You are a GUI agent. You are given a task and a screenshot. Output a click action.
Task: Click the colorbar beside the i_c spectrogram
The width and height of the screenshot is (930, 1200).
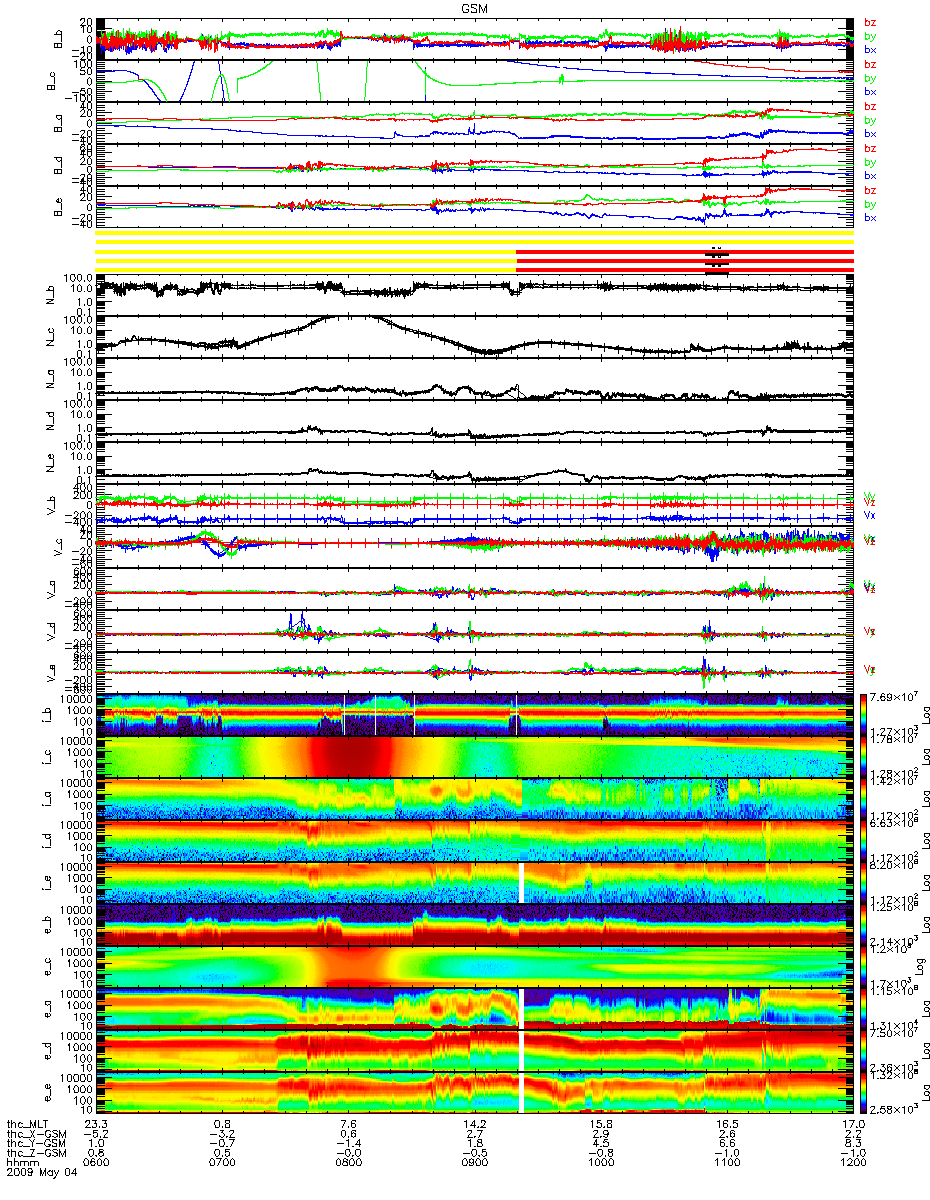[x=866, y=755]
